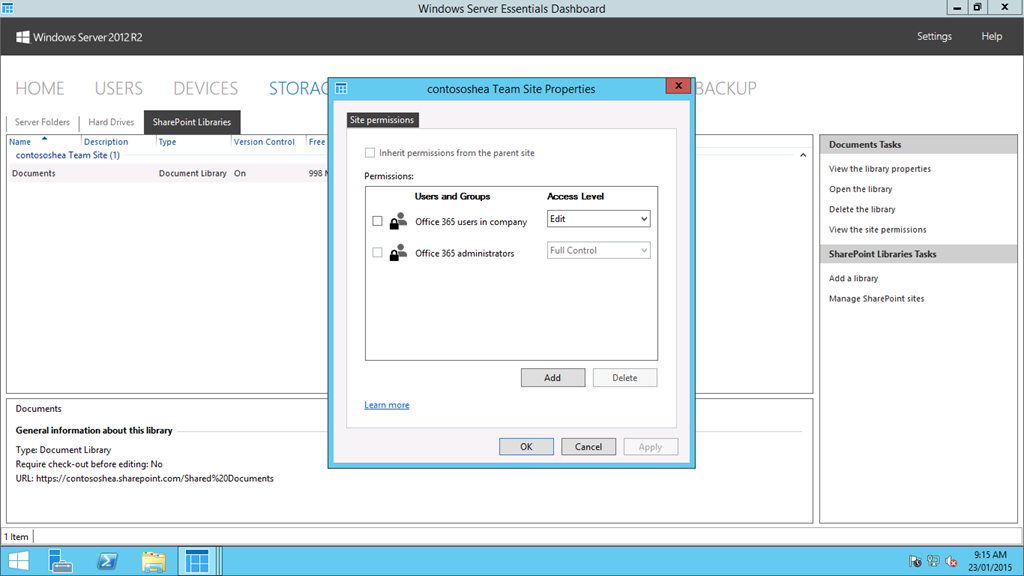Collapse the contososhea Team Site group
This screenshot has height=576, width=1024.
[x=803, y=156]
